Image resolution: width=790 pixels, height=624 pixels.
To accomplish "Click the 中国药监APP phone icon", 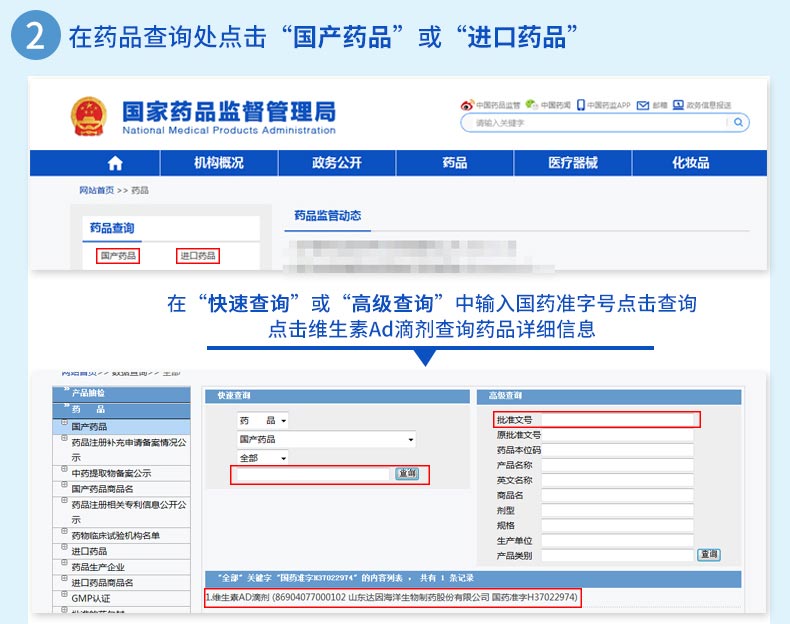I will point(581,104).
